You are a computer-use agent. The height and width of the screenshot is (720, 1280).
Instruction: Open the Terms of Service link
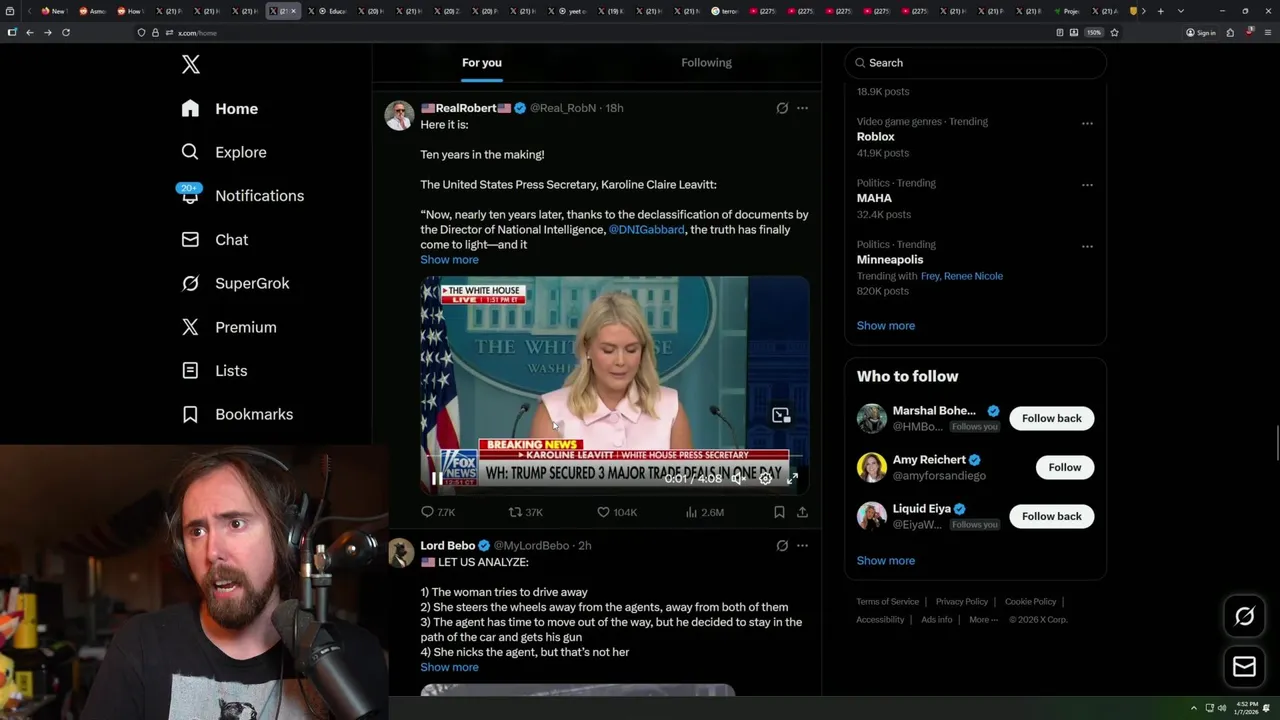tap(888, 602)
